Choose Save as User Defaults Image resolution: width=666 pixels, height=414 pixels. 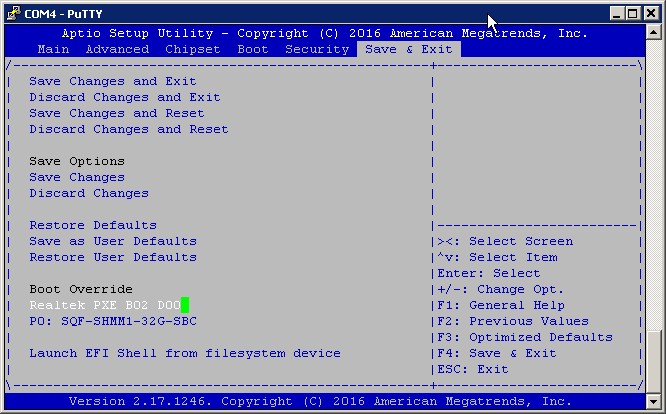coord(113,241)
